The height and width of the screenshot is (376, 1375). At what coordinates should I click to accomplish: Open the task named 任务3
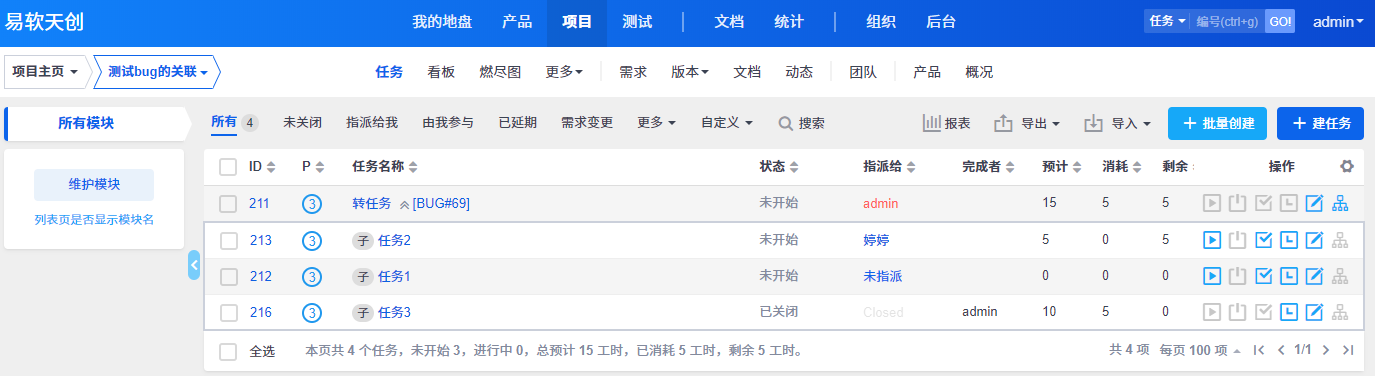pyautogui.click(x=394, y=312)
